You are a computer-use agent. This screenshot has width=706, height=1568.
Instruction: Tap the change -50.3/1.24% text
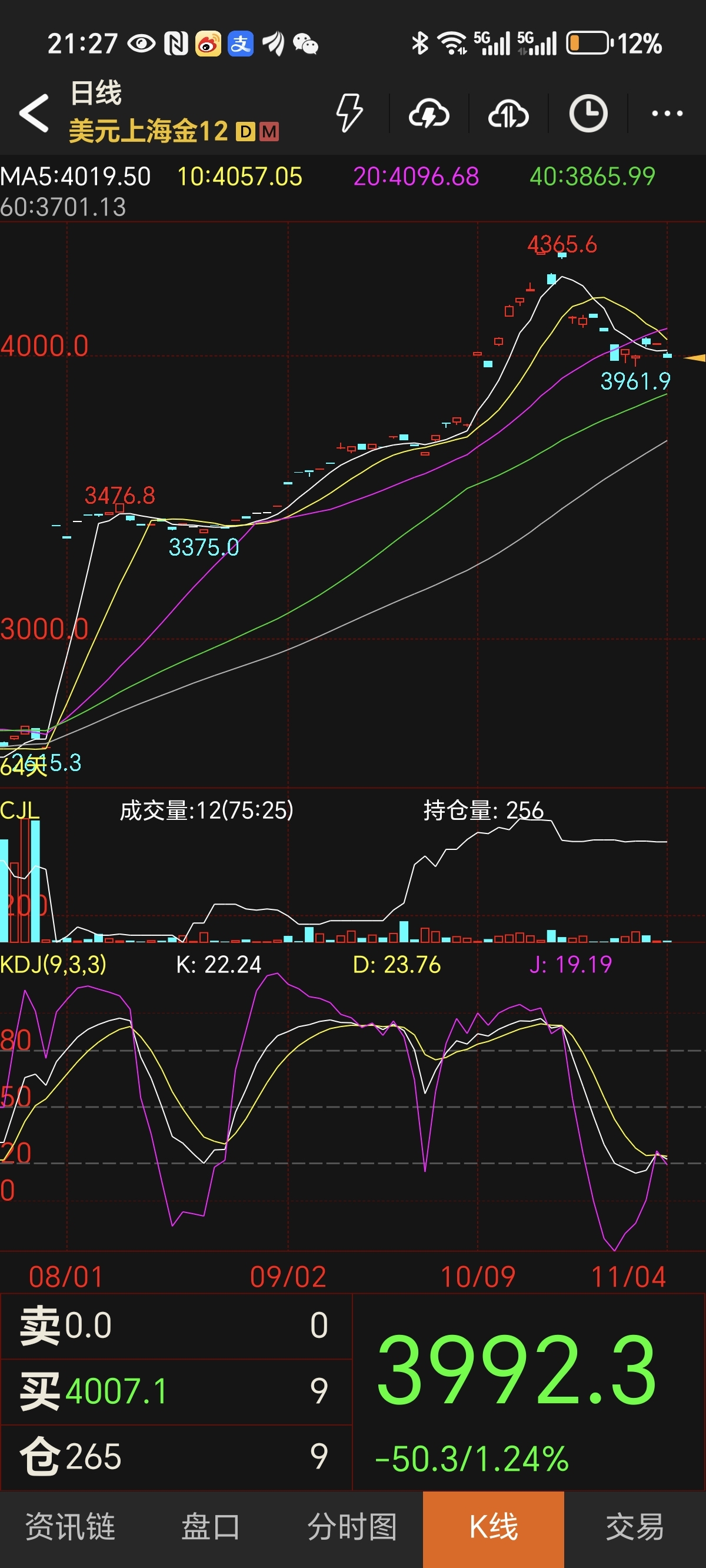tap(472, 1460)
